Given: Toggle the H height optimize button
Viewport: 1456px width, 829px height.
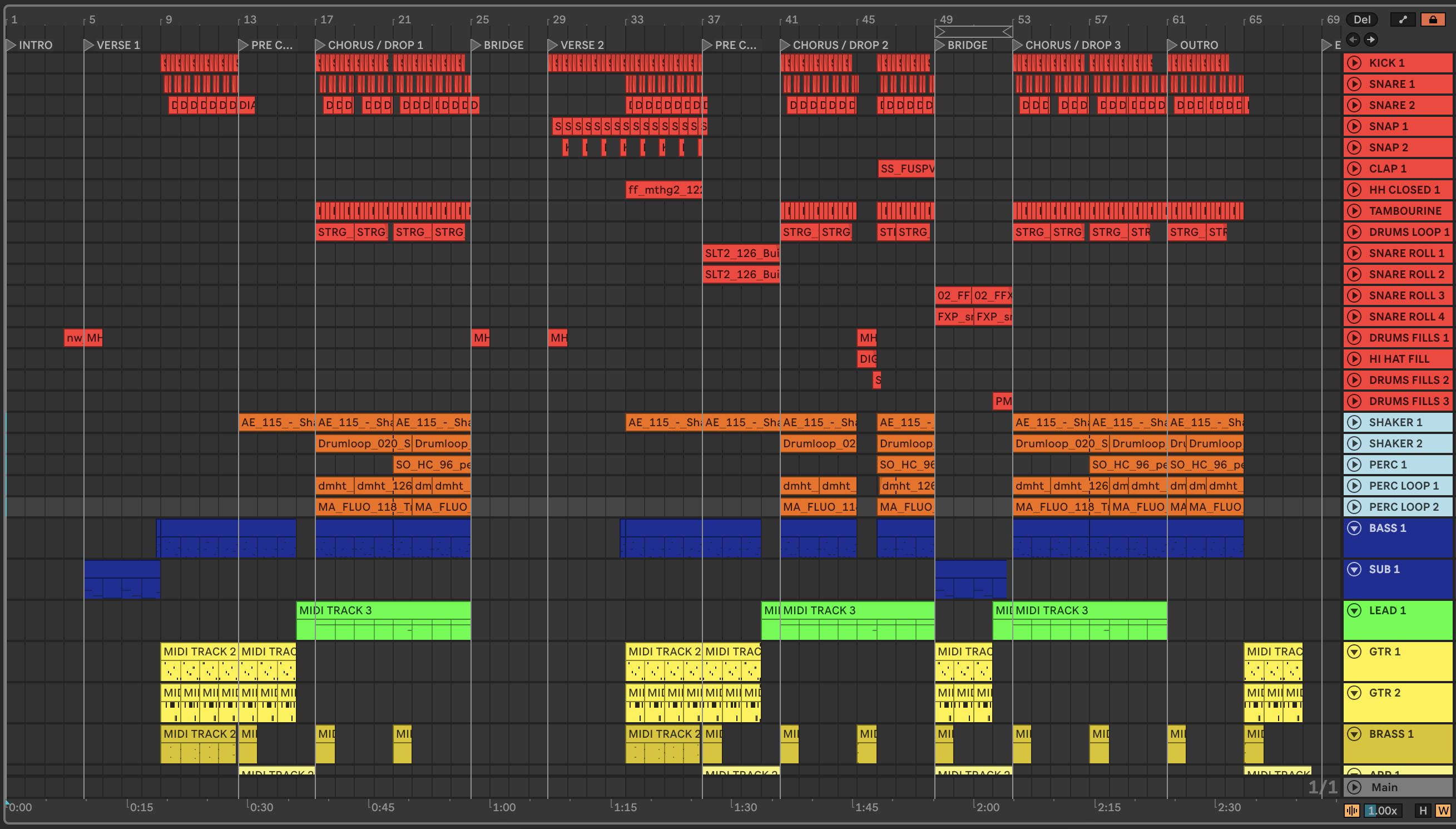Looking at the screenshot, I should point(1423,810).
